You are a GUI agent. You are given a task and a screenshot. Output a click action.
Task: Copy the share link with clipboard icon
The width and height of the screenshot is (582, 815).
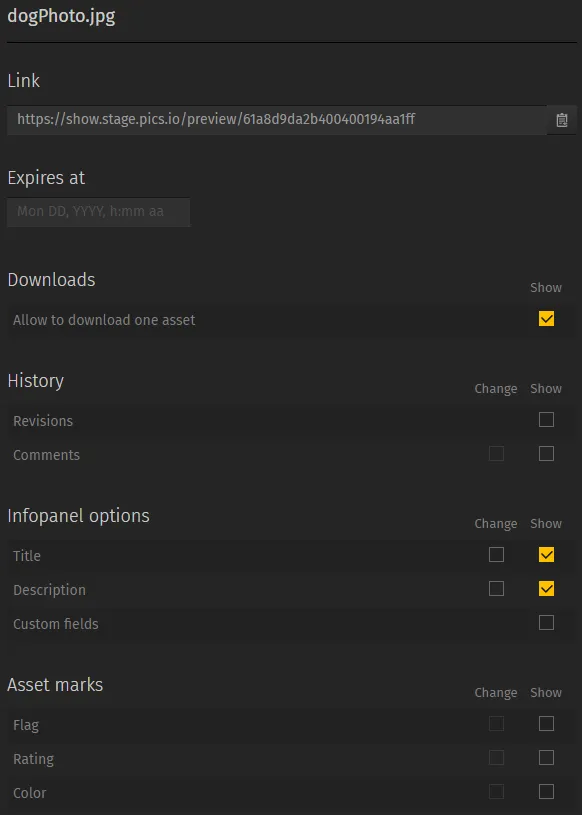[562, 120]
